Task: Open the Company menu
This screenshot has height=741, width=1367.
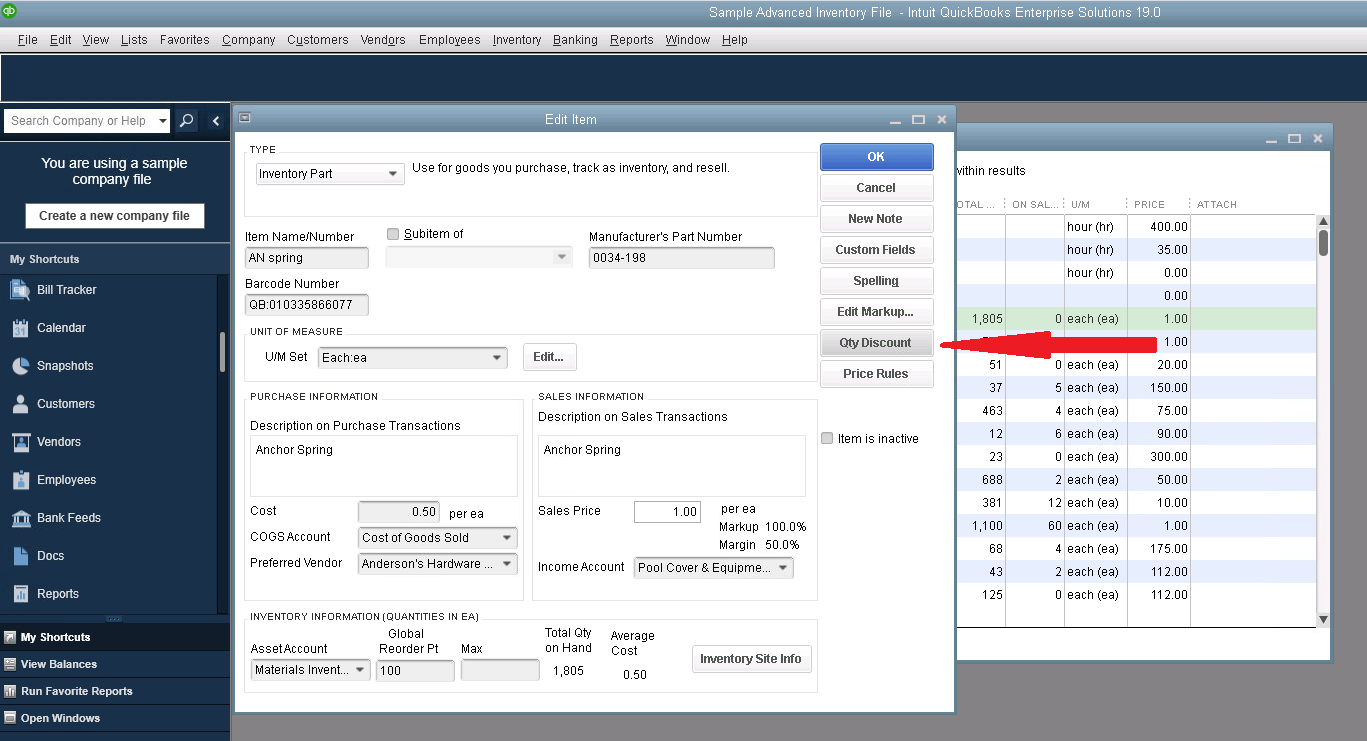Action: click(249, 40)
